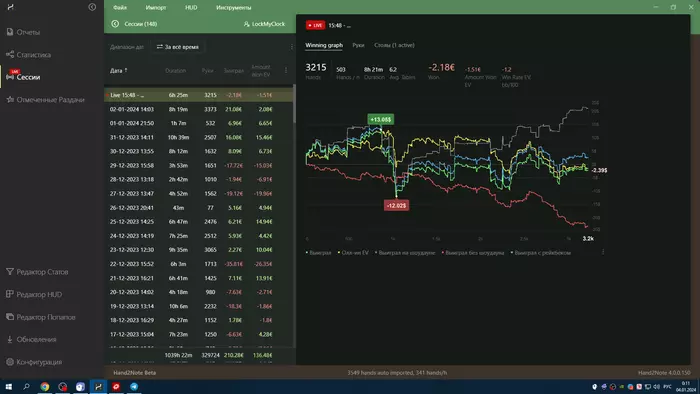Open the За всё время date range dropdown

(x=178, y=47)
